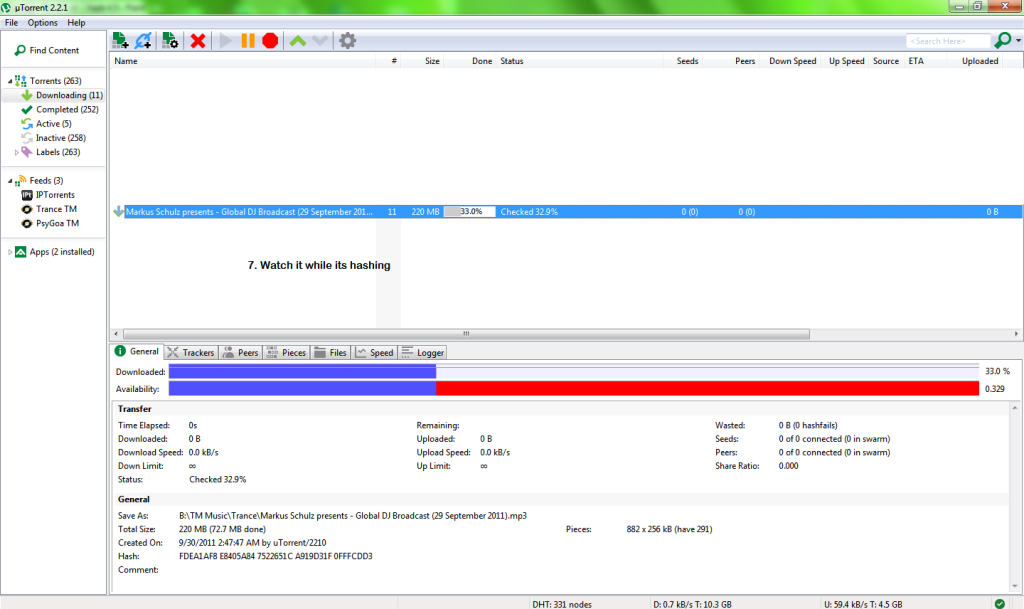Sort by the ETA column header
Image resolution: width=1024 pixels, height=609 pixels.
[x=925, y=61]
